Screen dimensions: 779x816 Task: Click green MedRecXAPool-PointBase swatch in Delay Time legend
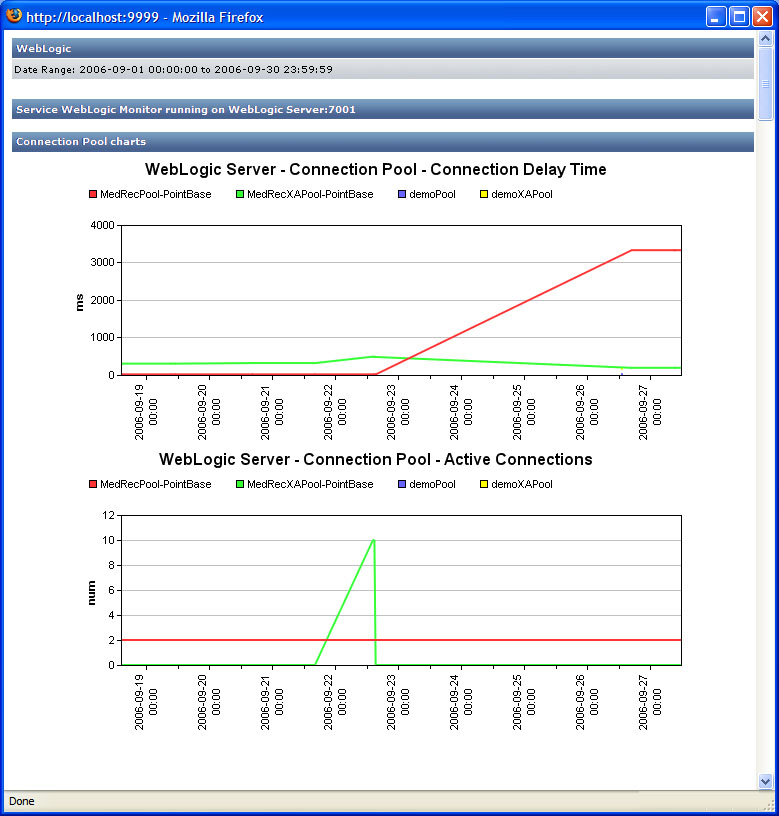(240, 194)
